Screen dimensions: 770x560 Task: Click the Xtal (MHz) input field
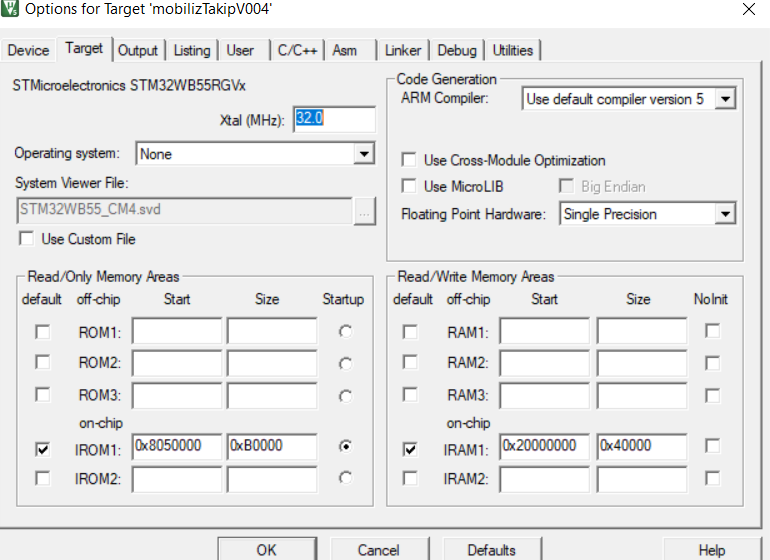click(334, 119)
